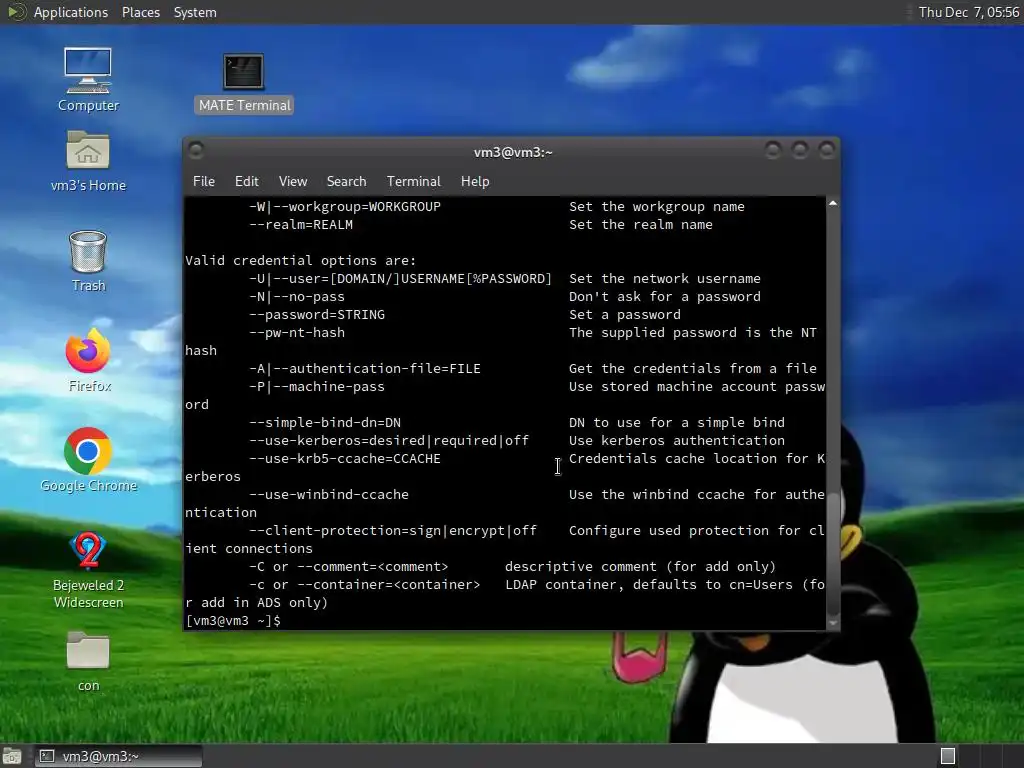
Task: Launch MATE Terminal desktop icon
Action: (244, 83)
